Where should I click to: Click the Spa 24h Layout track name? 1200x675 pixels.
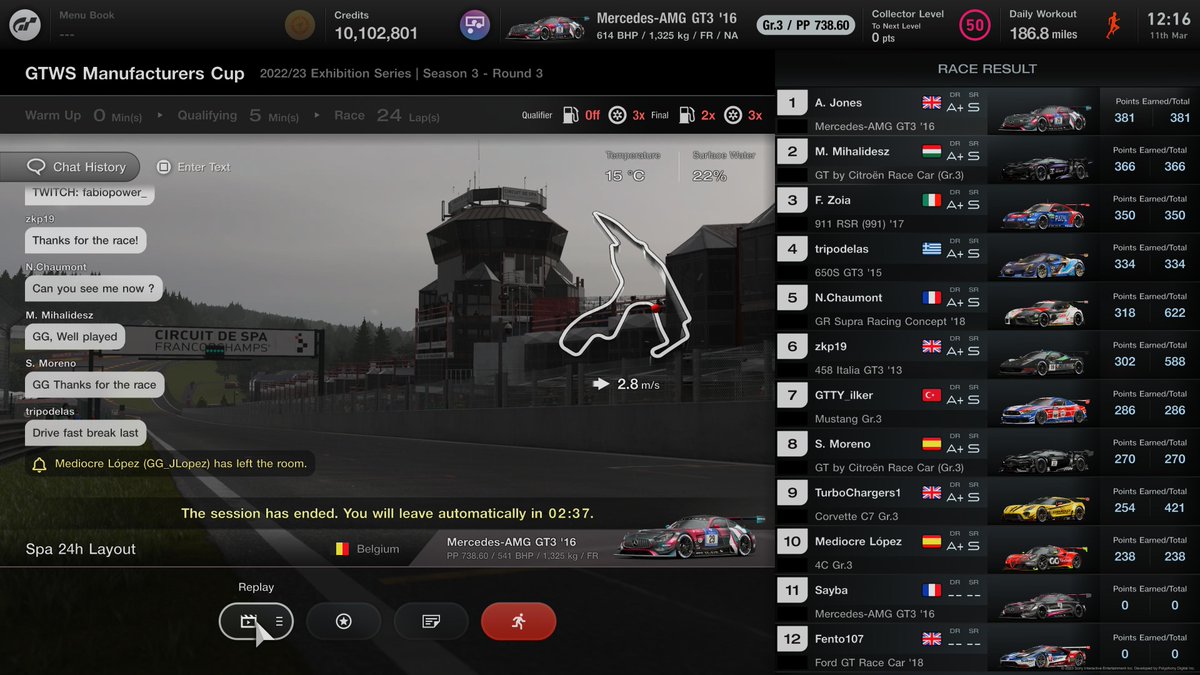pyautogui.click(x=81, y=549)
